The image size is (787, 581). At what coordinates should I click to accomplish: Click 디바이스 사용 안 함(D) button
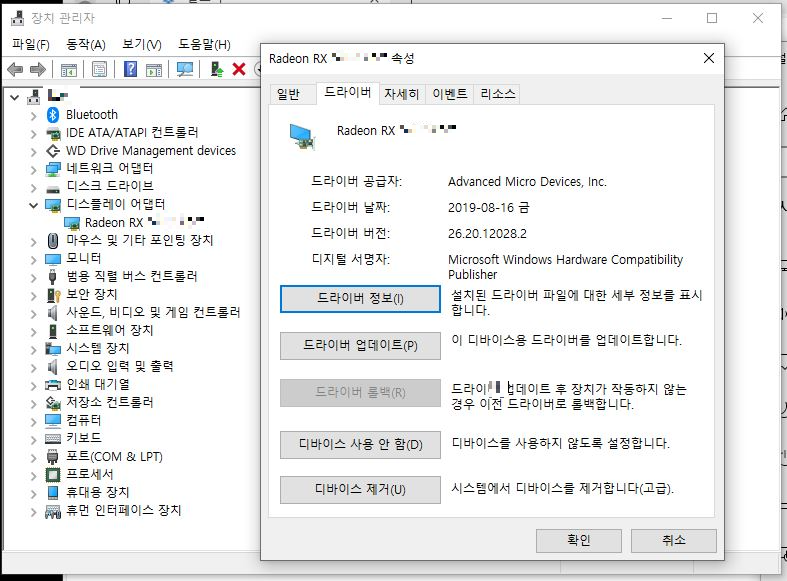360,445
